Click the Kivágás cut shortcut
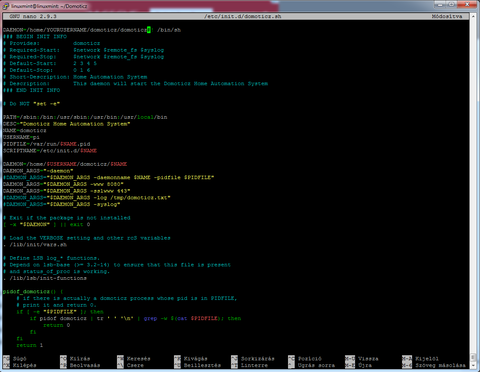Image resolution: width=480 pixels, height=372 pixels. coord(191,359)
